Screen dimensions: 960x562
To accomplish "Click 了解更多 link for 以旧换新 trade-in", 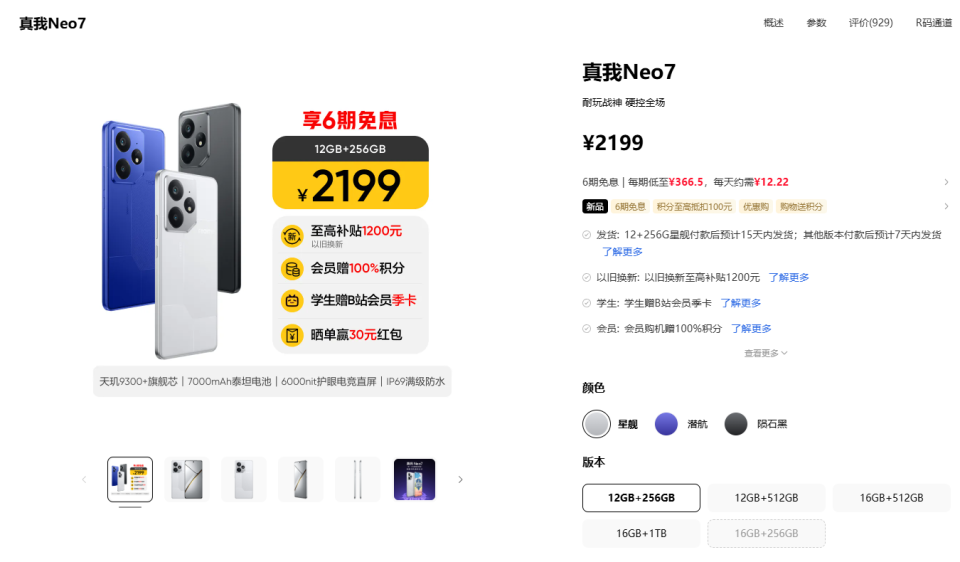I will pos(789,277).
